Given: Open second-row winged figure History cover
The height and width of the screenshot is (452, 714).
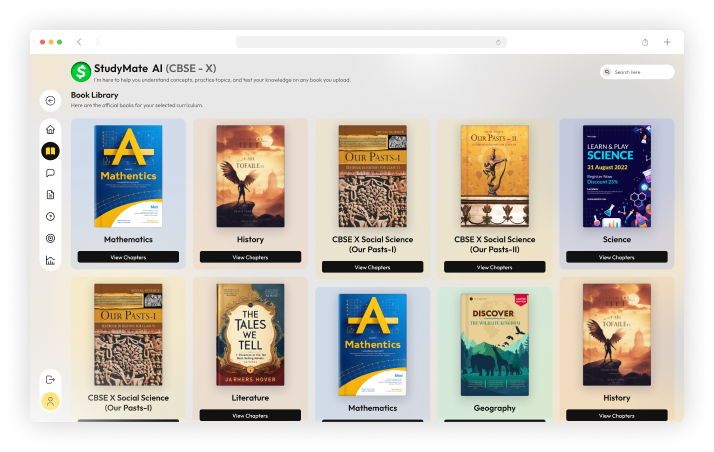Looking at the screenshot, I should click(617, 335).
